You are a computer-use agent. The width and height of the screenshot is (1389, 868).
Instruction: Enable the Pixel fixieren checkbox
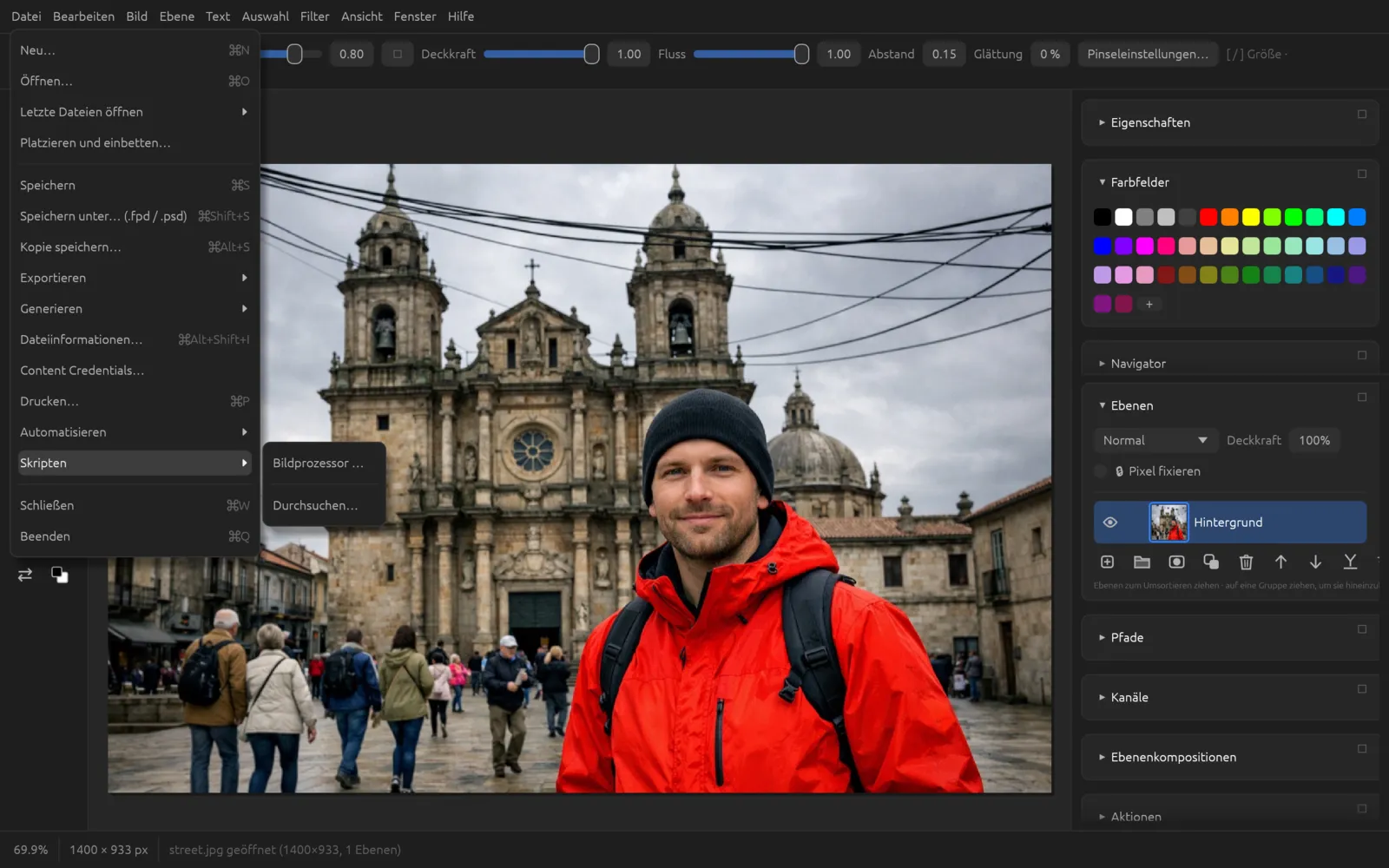point(1101,471)
